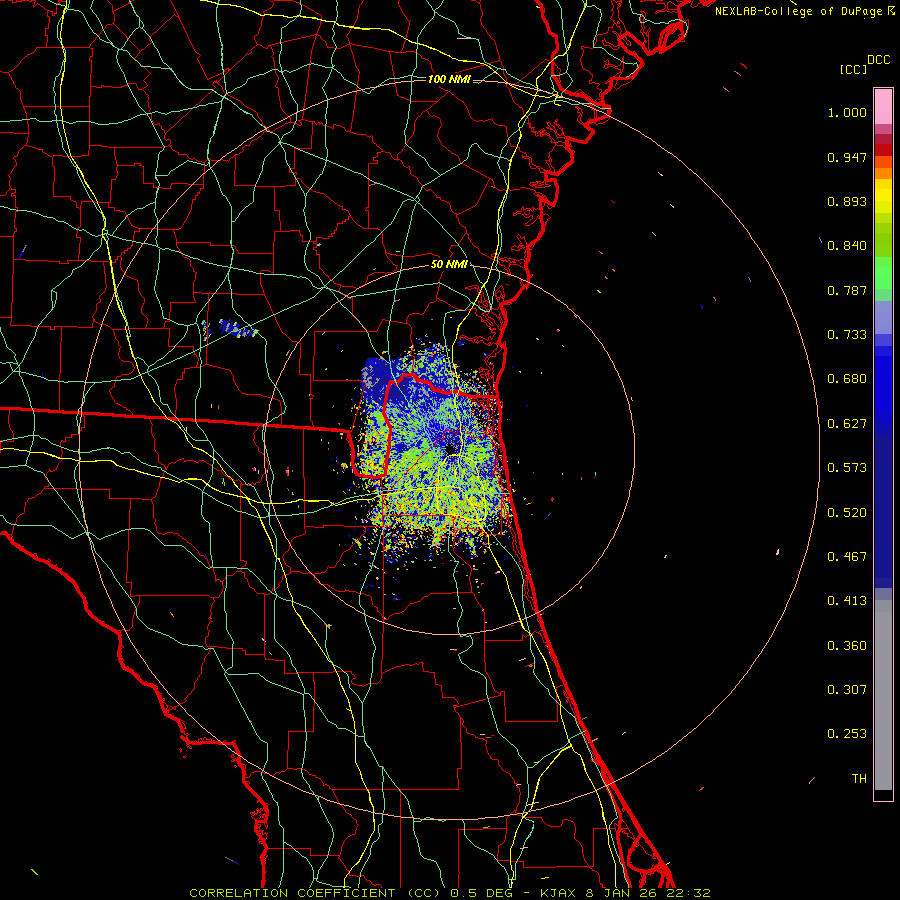Viewport: 900px width, 900px height.
Task: Select the 0.253 scale value
Action: [x=847, y=734]
